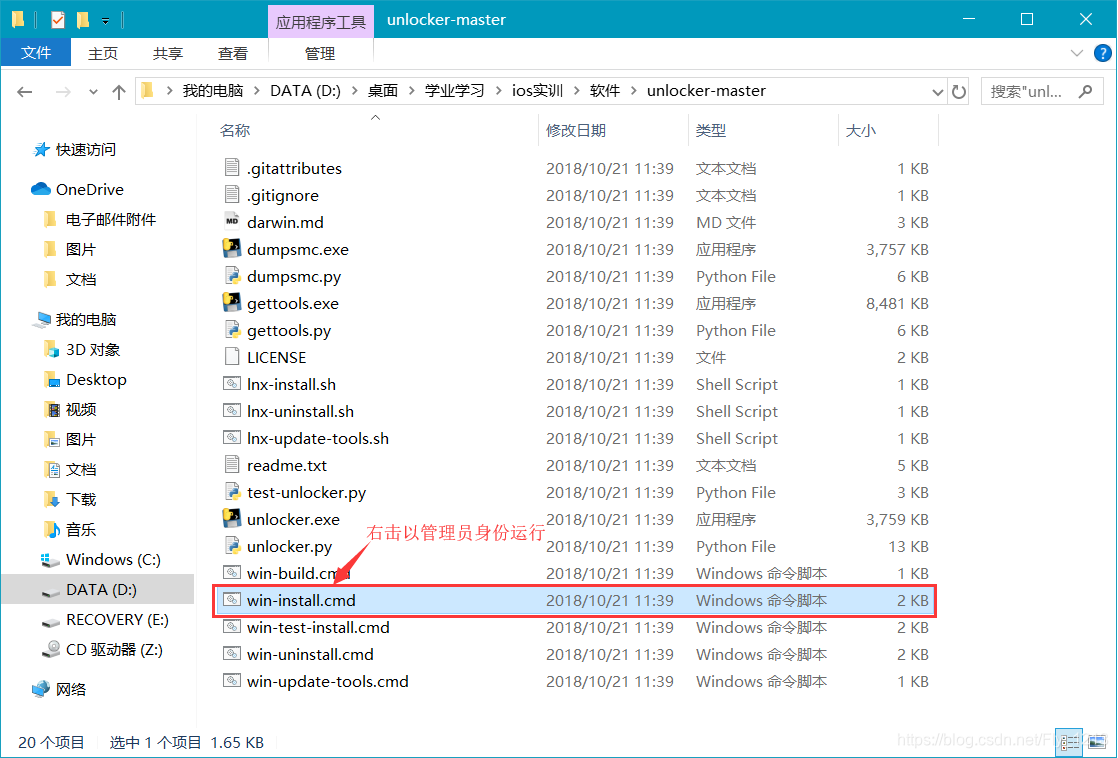Select the 应用程序工具 contextual tab
Viewport: 1118px width, 758px height.
click(320, 21)
